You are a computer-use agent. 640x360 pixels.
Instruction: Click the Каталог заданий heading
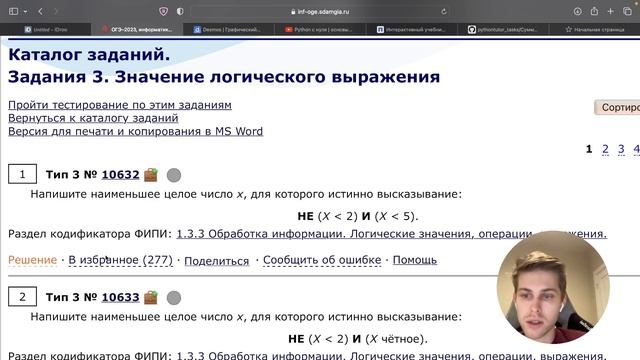point(89,54)
